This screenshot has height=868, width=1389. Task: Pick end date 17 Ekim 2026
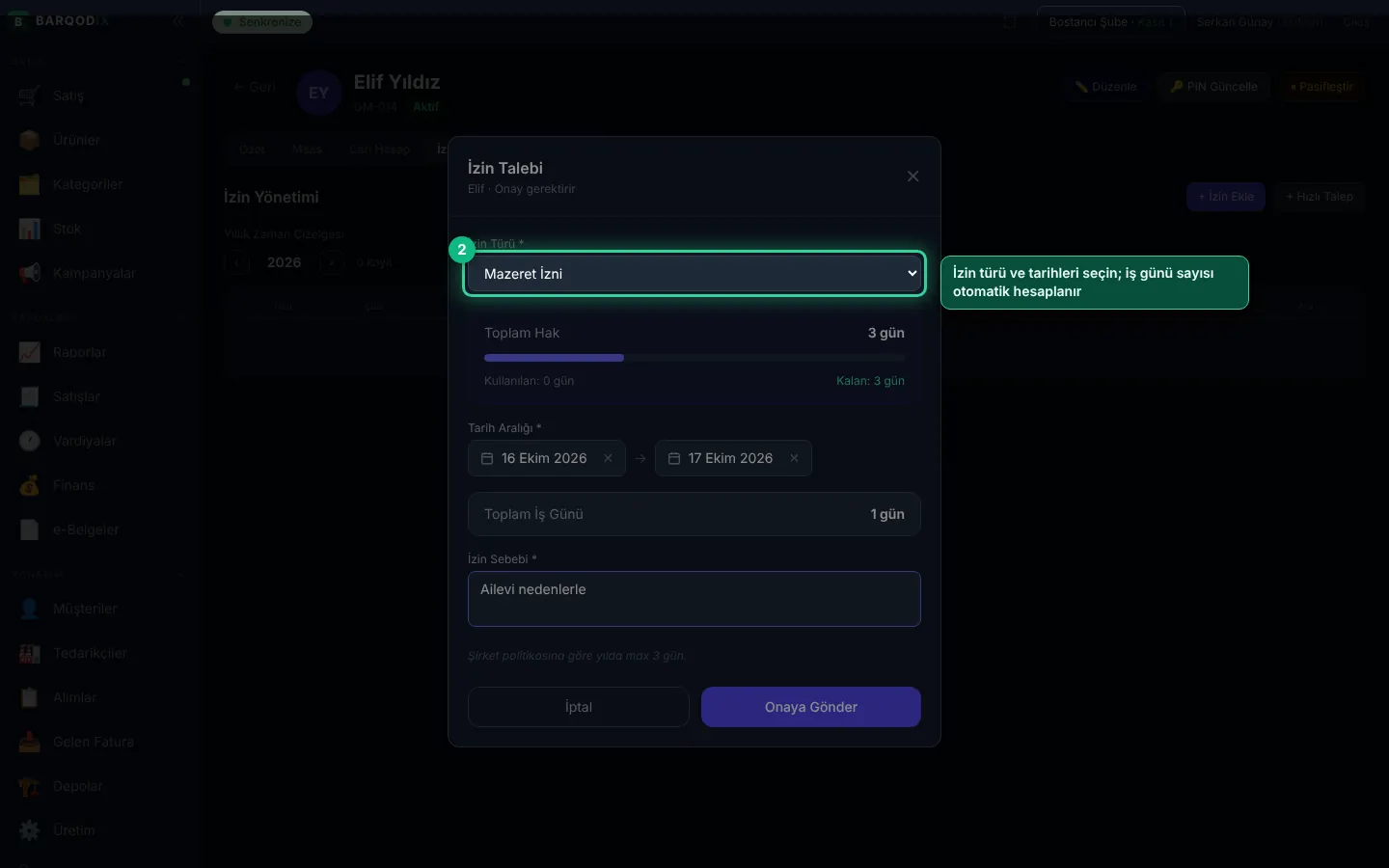point(733,458)
